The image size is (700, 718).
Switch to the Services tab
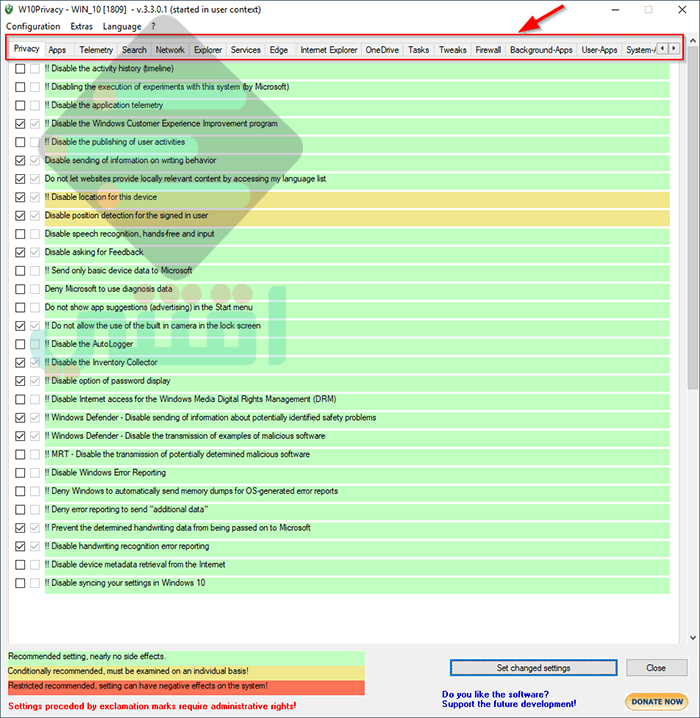coord(245,50)
